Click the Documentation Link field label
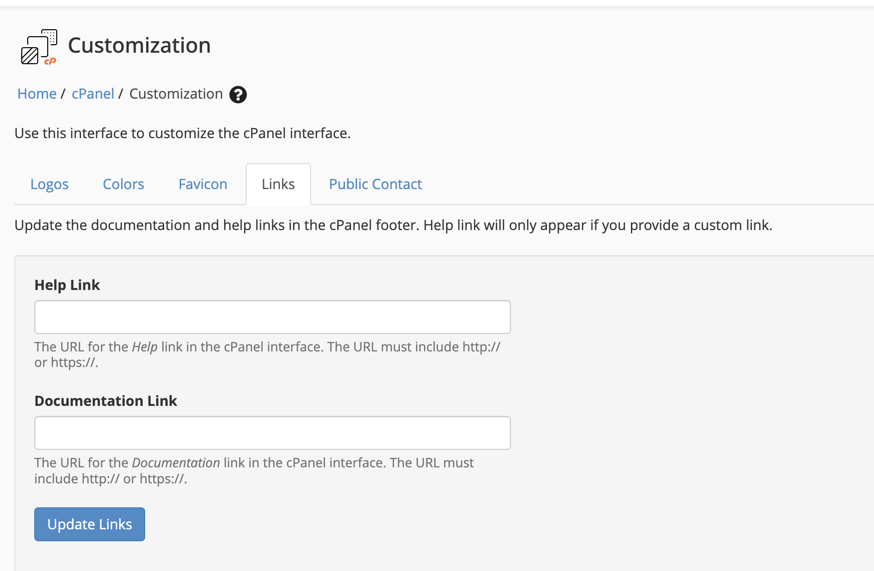This screenshot has width=874, height=571. (x=105, y=401)
